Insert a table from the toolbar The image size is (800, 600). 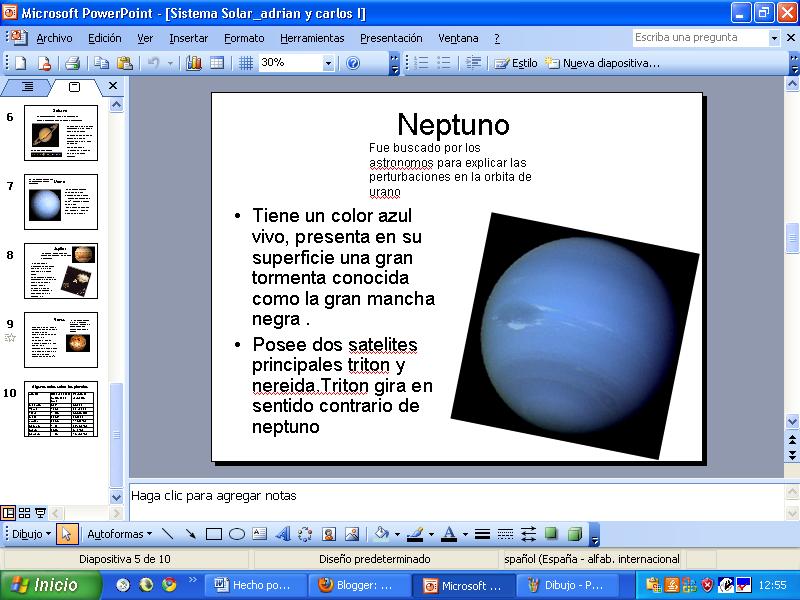coord(217,63)
